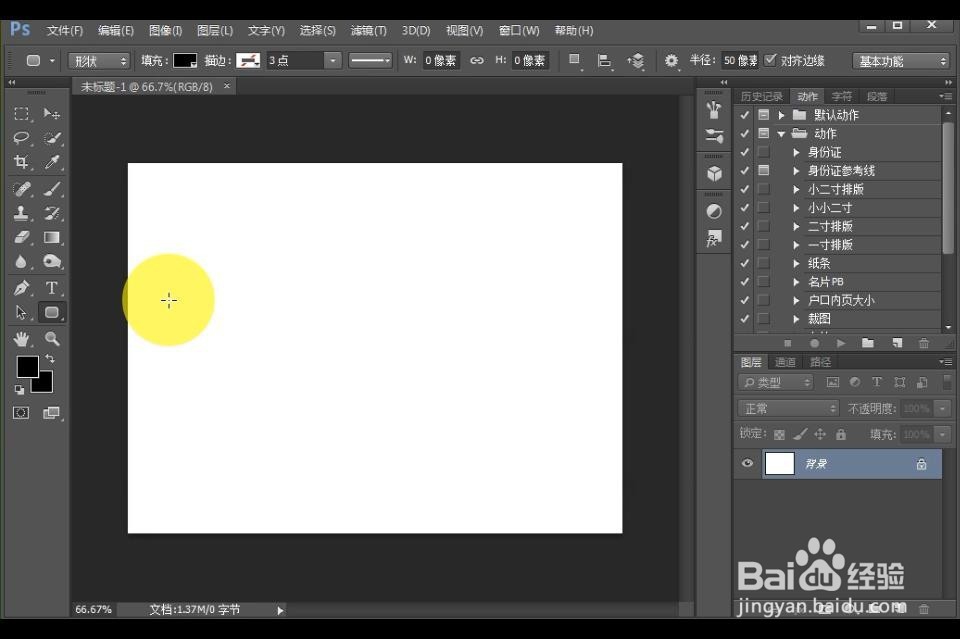The image size is (960, 639).
Task: Select the History Brush tool
Action: tap(52, 213)
